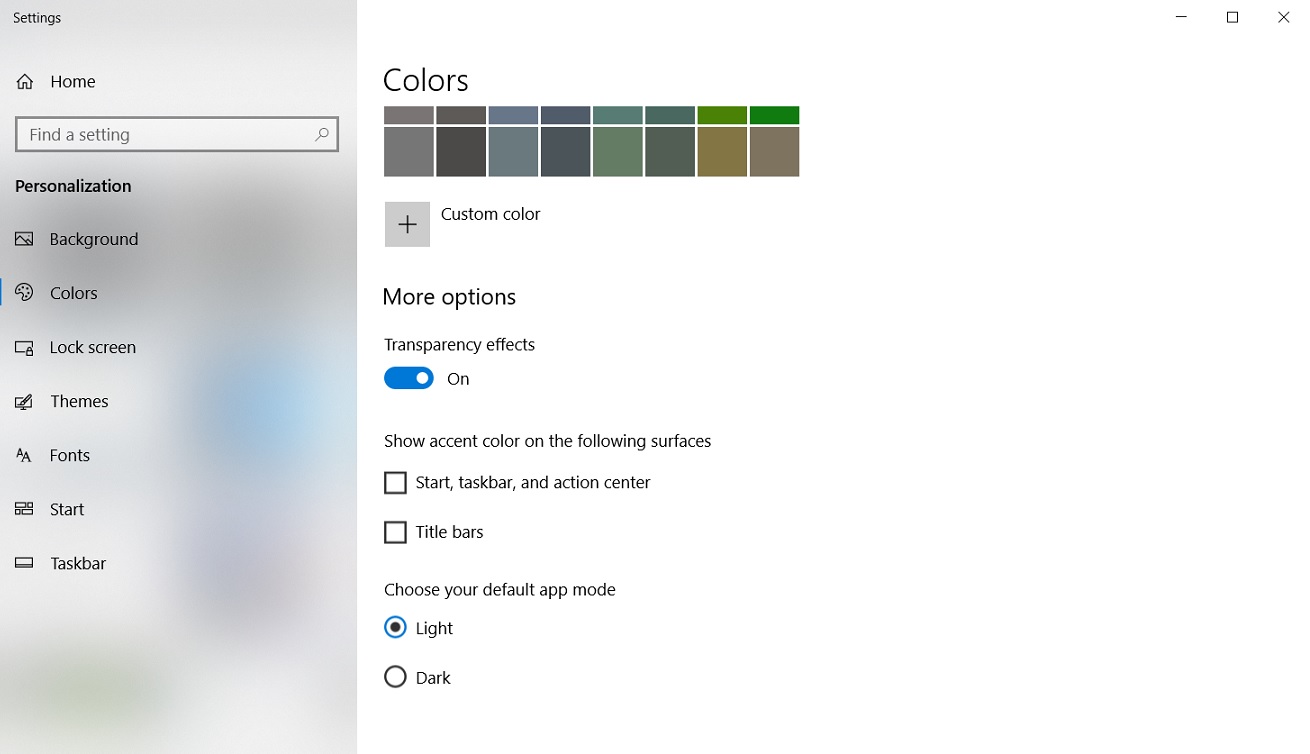
Task: Click the Fonts icon
Action: (x=25, y=455)
